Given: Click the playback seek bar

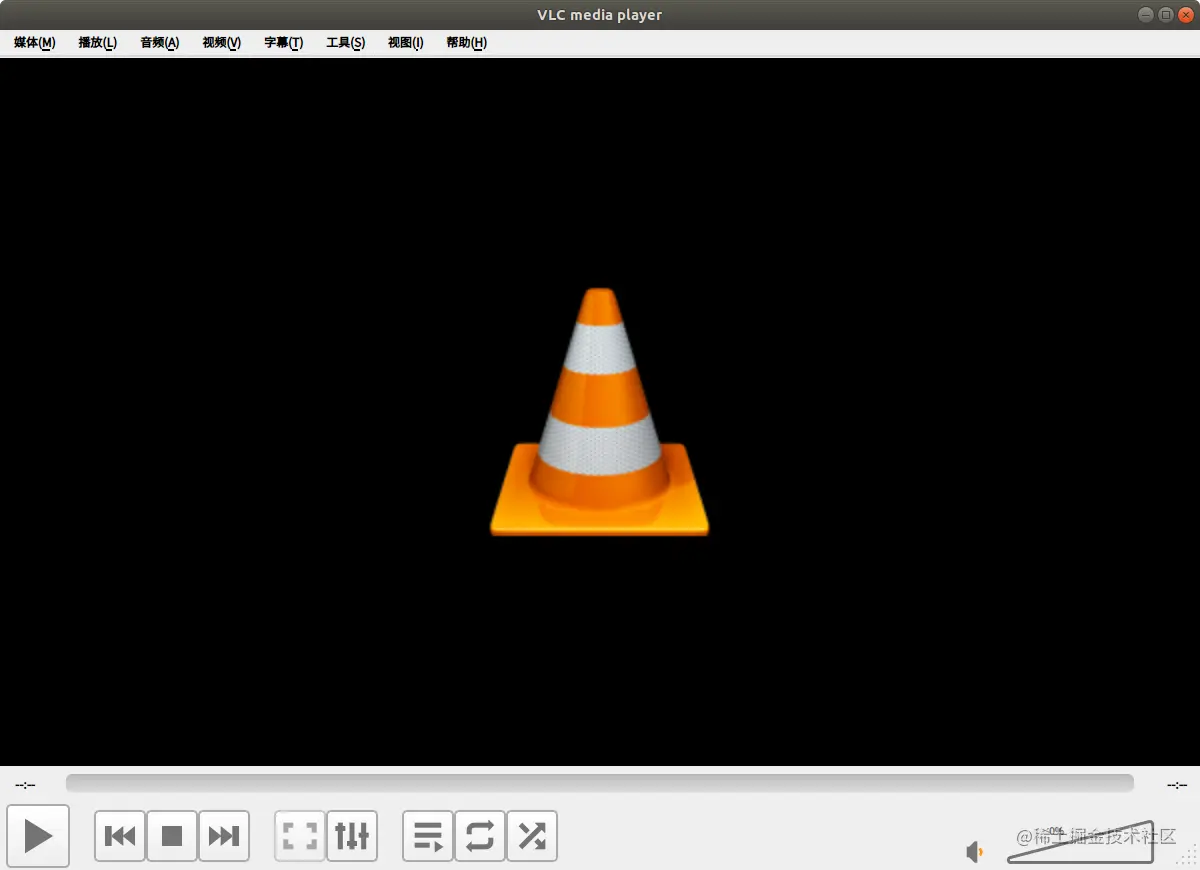Looking at the screenshot, I should pyautogui.click(x=600, y=783).
